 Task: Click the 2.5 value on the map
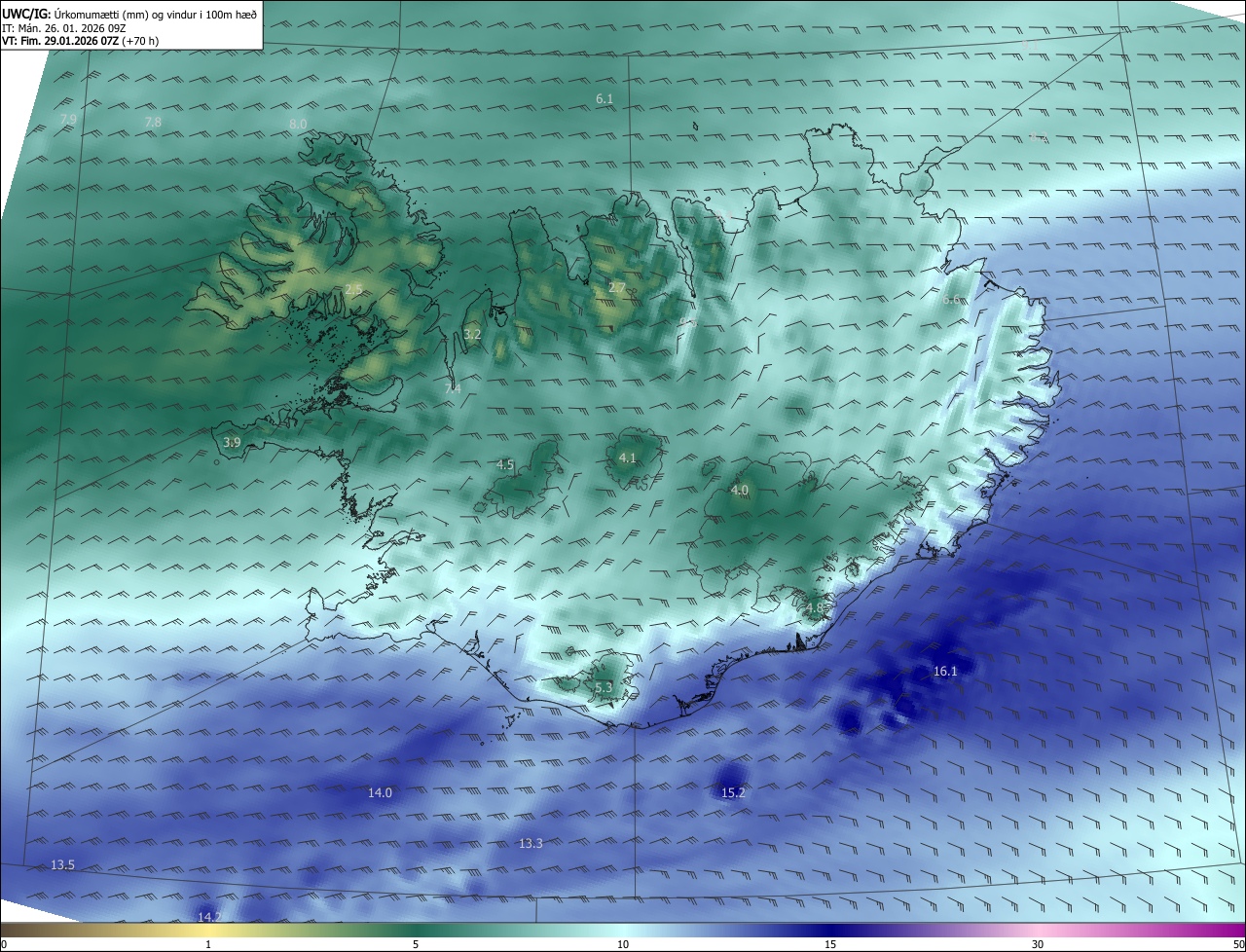pos(353,289)
